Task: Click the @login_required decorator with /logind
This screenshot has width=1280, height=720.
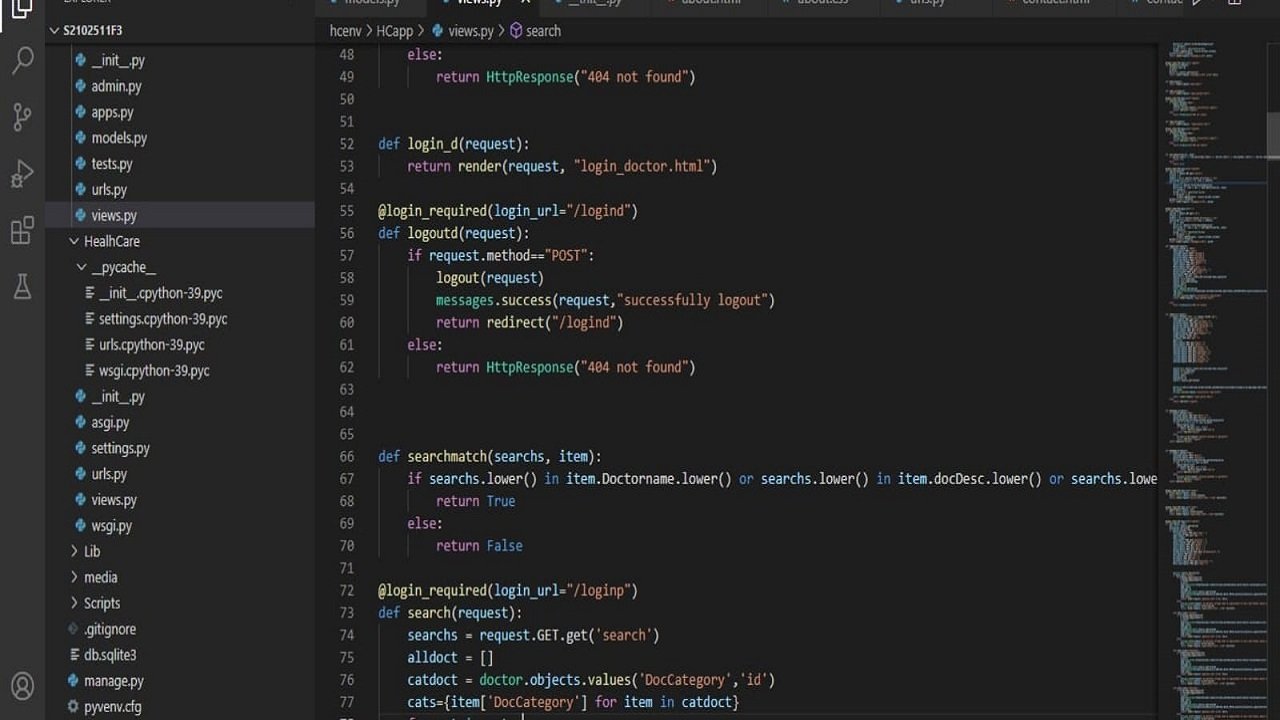Action: click(508, 211)
